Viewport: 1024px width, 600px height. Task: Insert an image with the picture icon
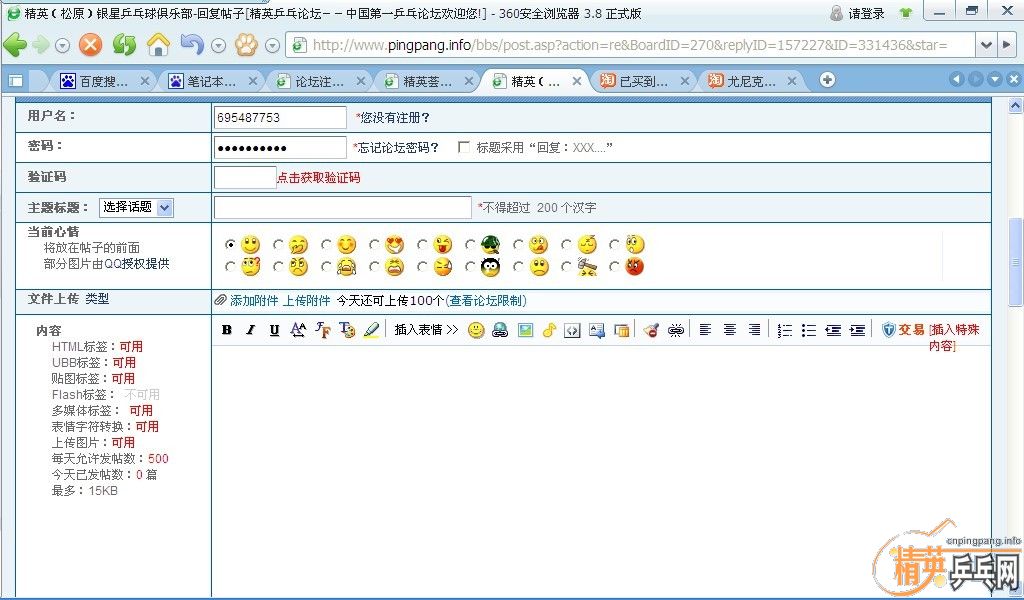525,330
